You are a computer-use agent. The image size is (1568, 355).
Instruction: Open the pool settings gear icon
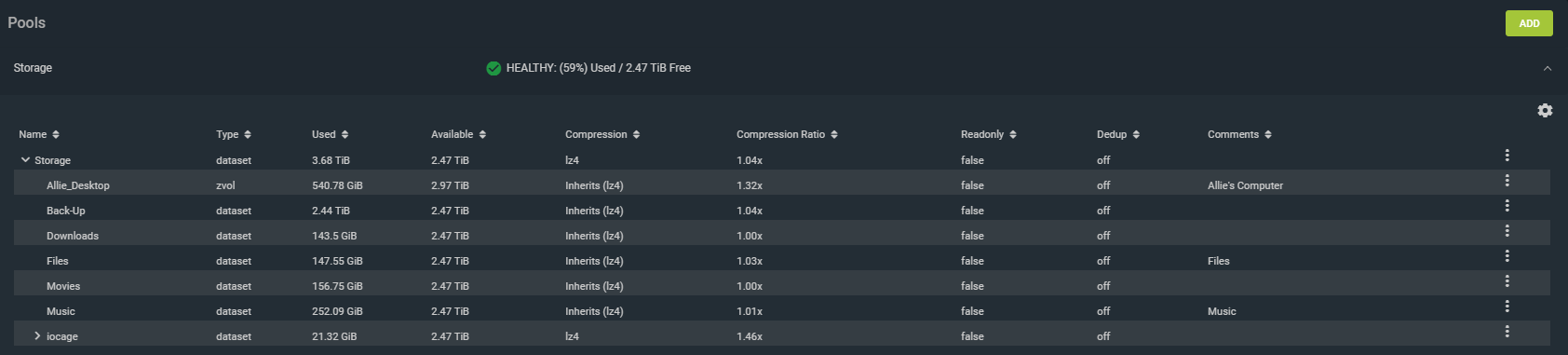click(x=1545, y=111)
